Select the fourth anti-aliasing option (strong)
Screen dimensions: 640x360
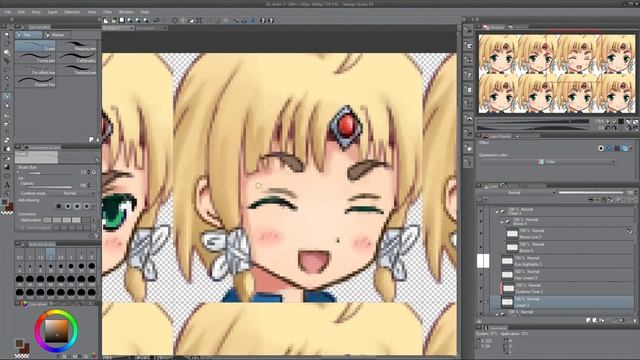pos(87,206)
